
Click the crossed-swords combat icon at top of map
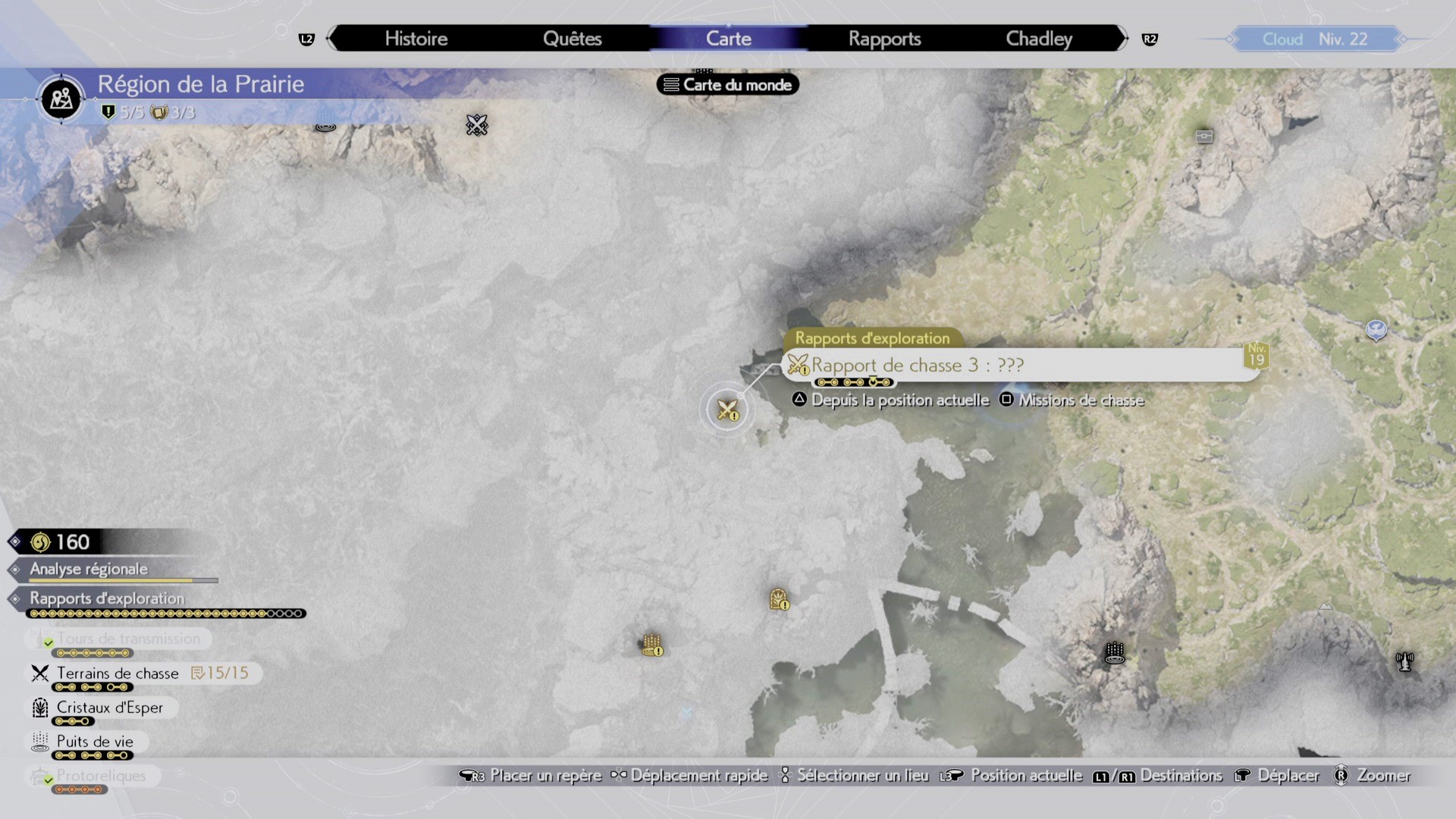[477, 125]
